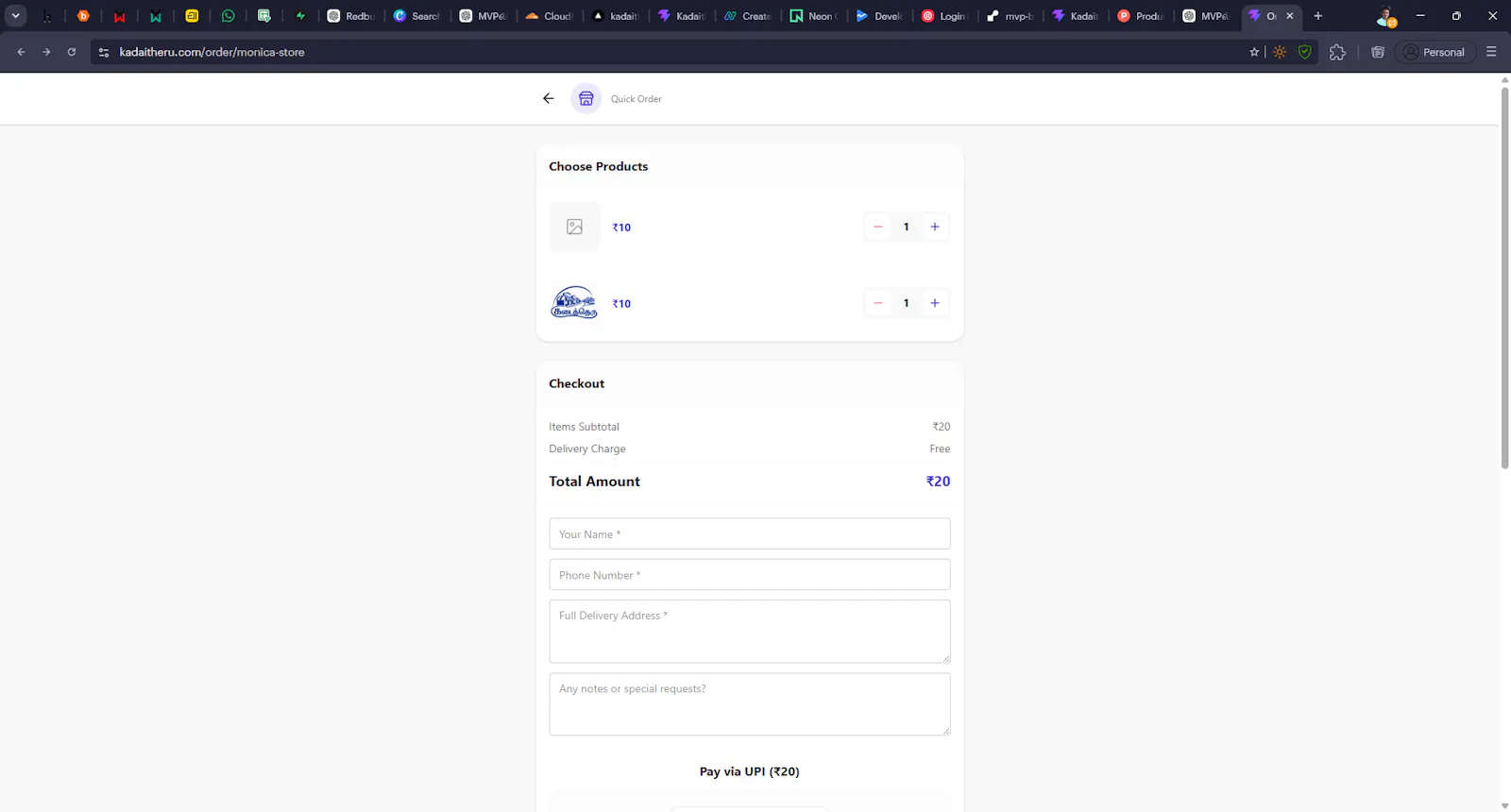This screenshot has width=1511, height=812.
Task: Click the 'Quick Order' header text
Action: (x=637, y=99)
